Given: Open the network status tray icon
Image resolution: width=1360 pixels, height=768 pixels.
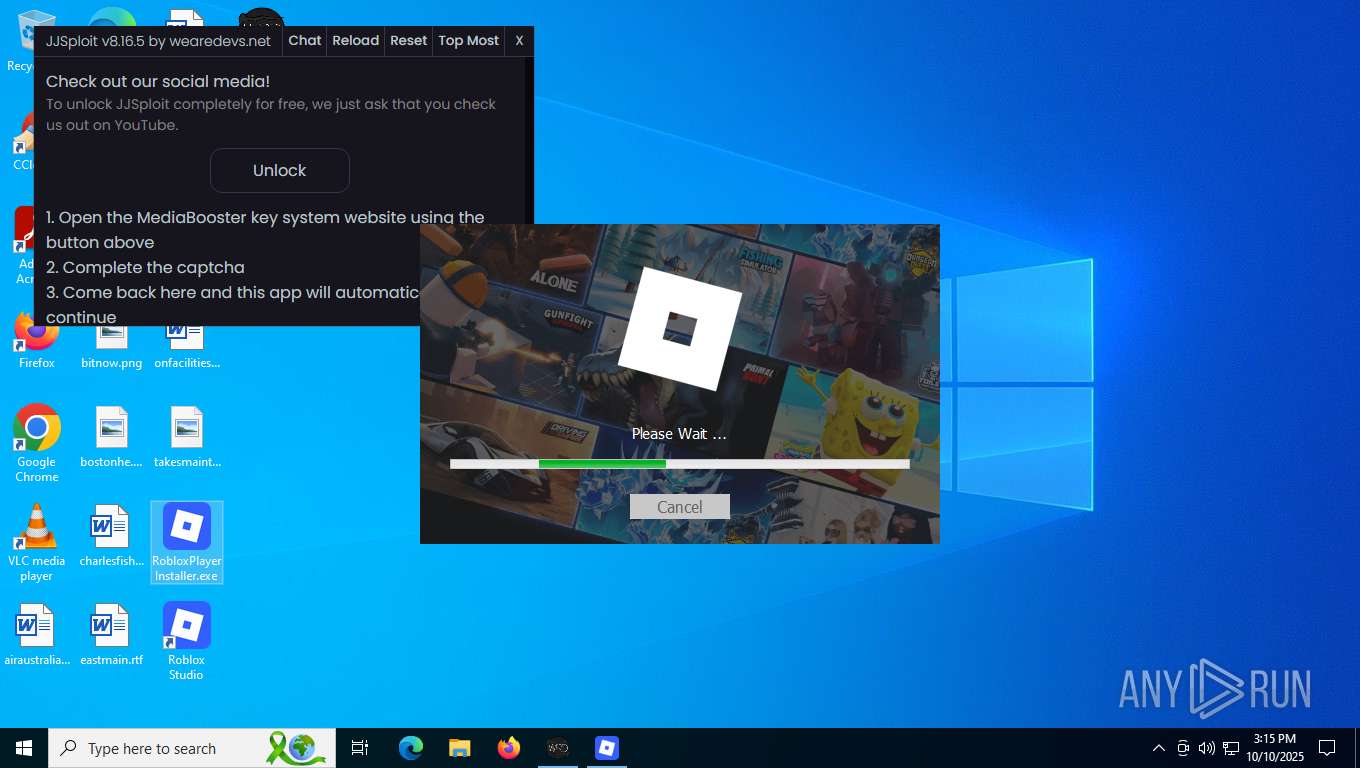Looking at the screenshot, I should (1231, 748).
